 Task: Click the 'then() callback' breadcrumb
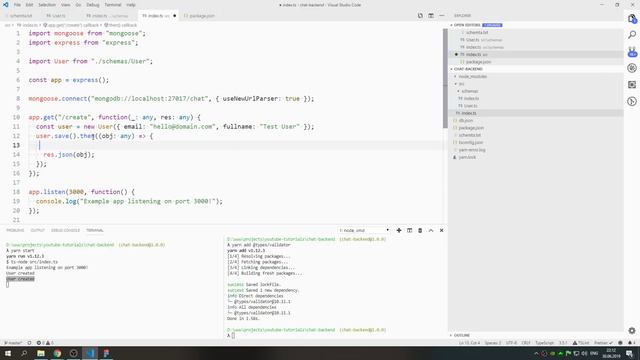click(x=120, y=25)
